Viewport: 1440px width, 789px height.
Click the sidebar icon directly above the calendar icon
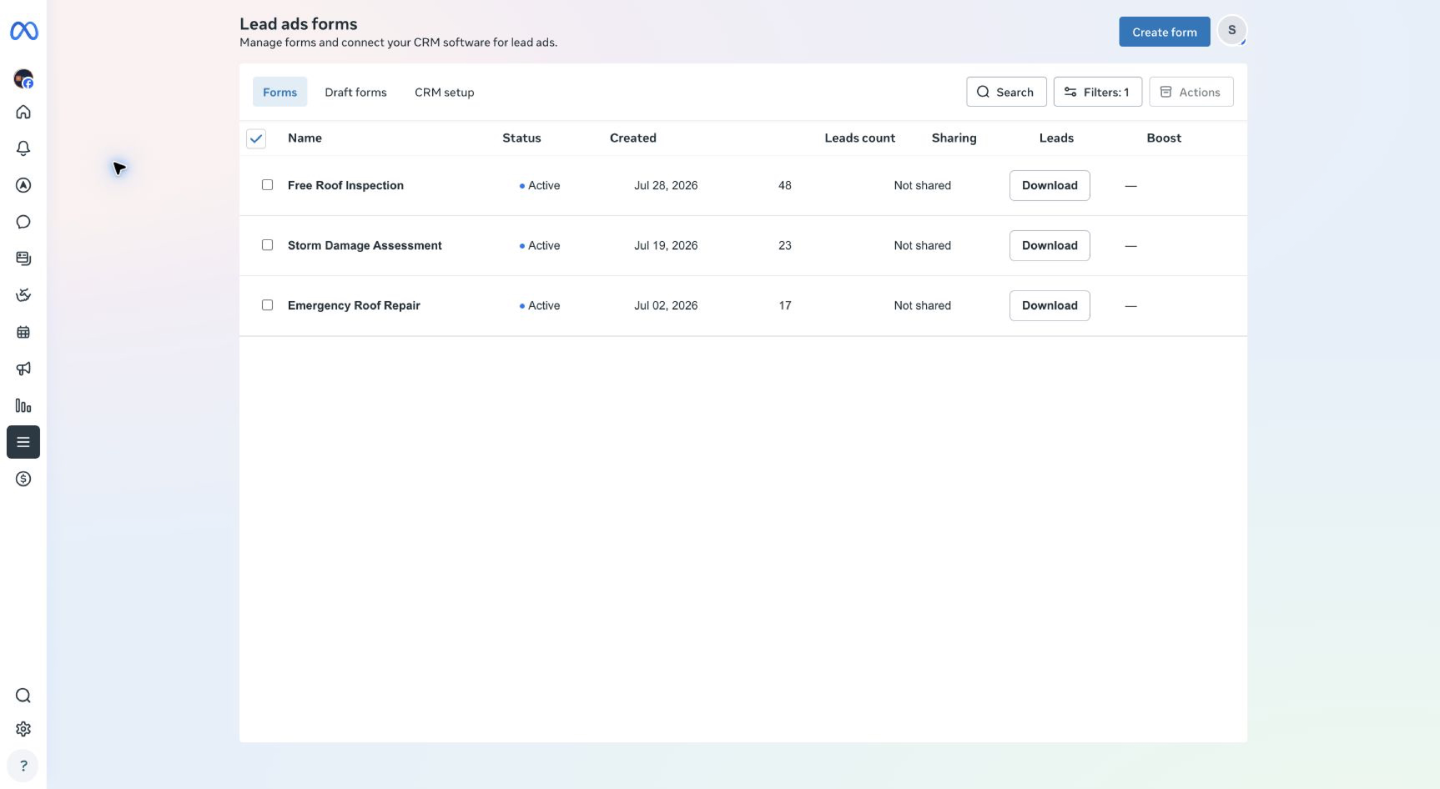pos(23,295)
